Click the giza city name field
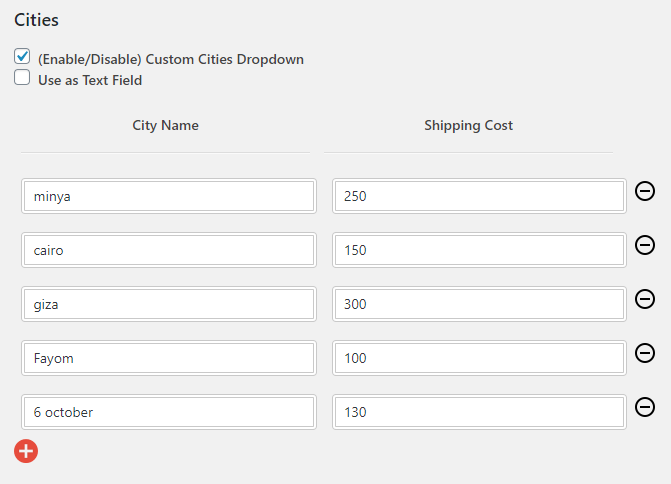 [x=169, y=304]
